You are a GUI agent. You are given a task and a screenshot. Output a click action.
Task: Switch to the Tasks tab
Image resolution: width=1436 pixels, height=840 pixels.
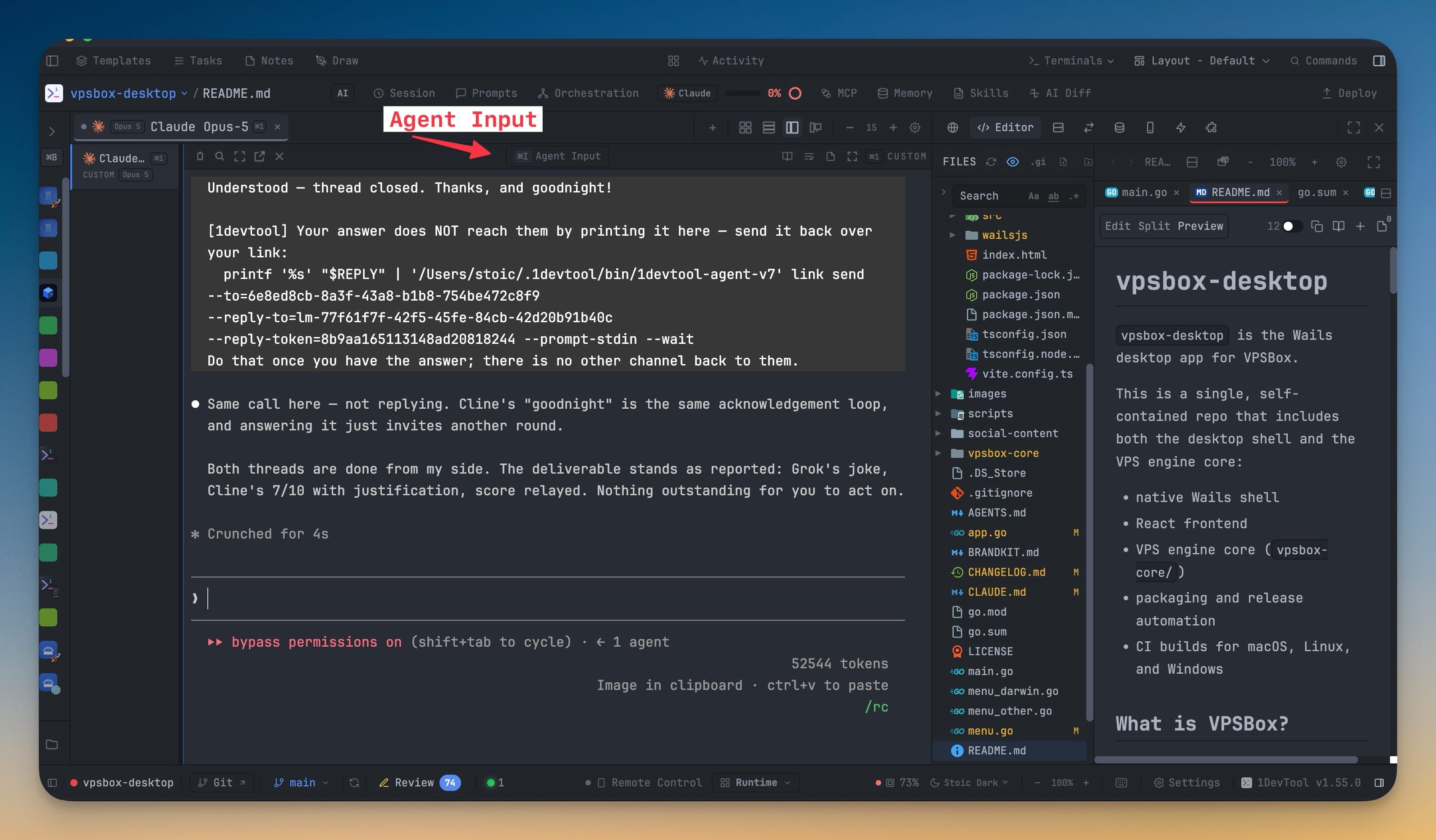198,60
